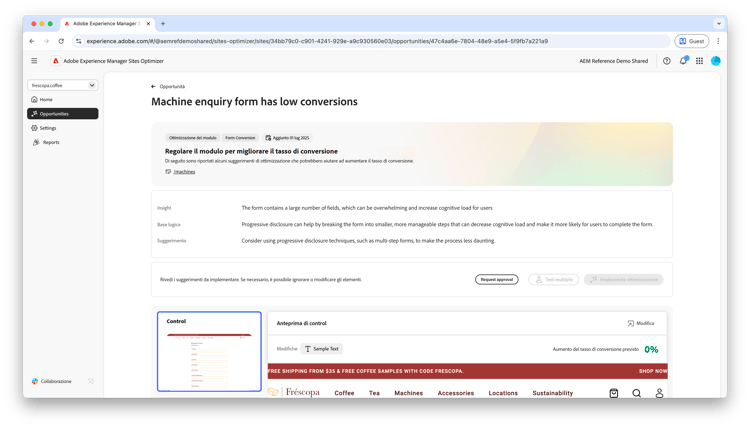Open Collaborazione in sidebar
Image resolution: width=750 pixels, height=428 pixels.
52,381
